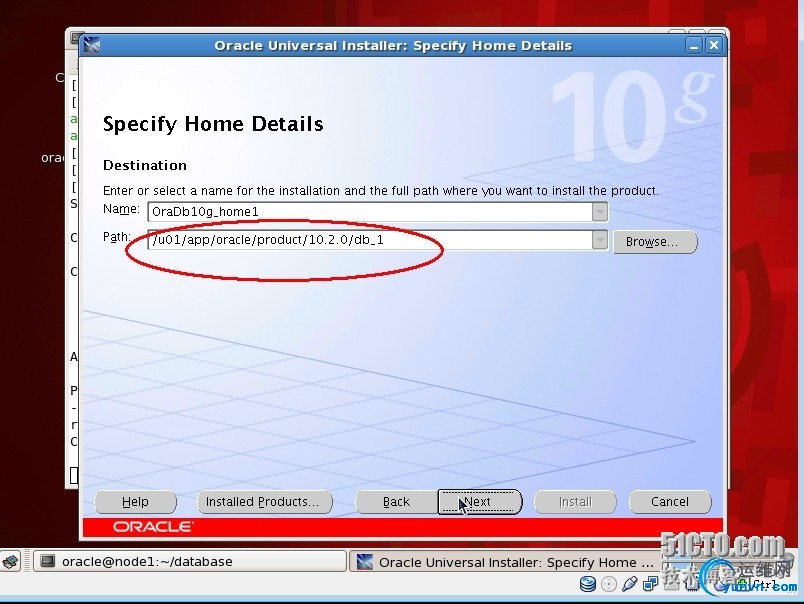This screenshot has height=604, width=804.
Task: Click the greyed-out Install button
Action: pyautogui.click(x=575, y=501)
